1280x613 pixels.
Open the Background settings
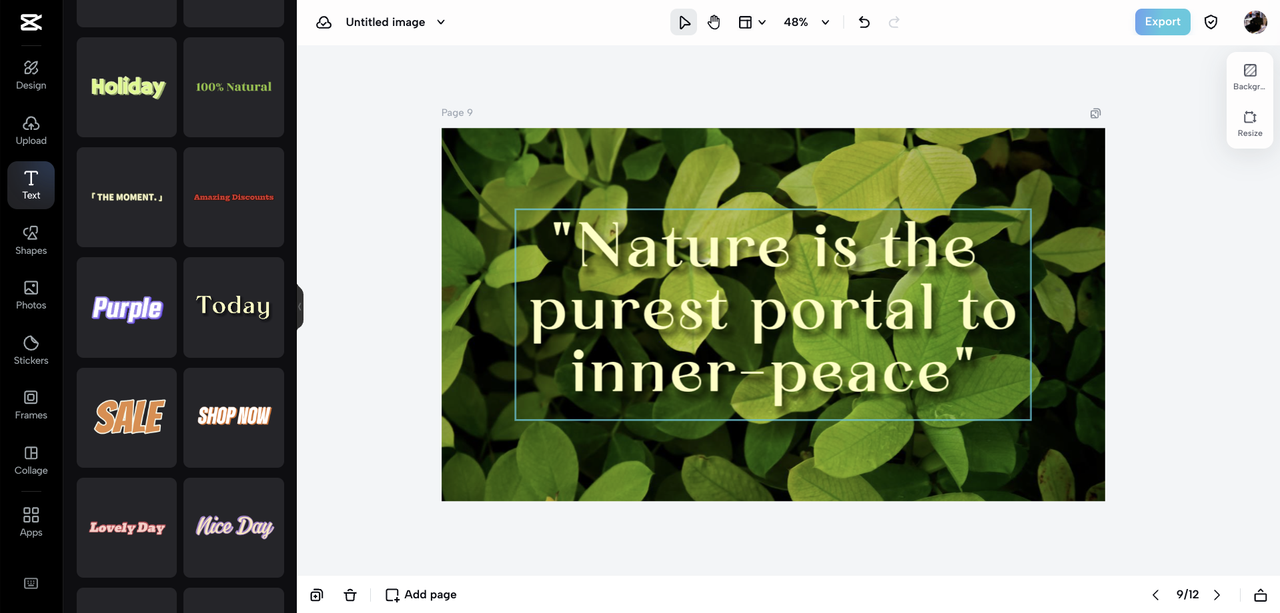[1249, 77]
